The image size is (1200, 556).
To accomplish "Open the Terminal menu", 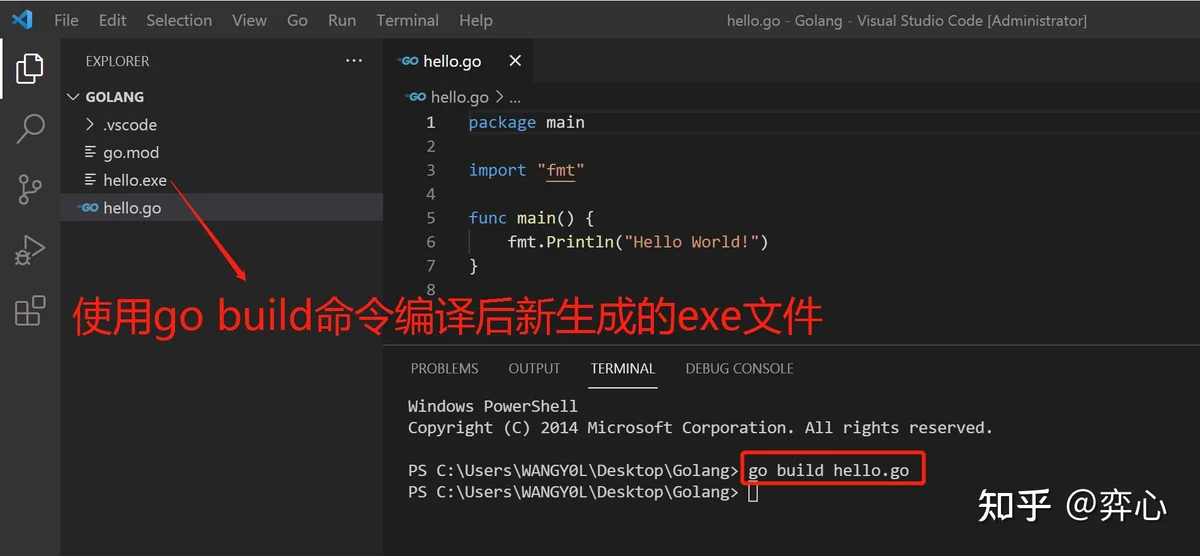I will pyautogui.click(x=407, y=20).
